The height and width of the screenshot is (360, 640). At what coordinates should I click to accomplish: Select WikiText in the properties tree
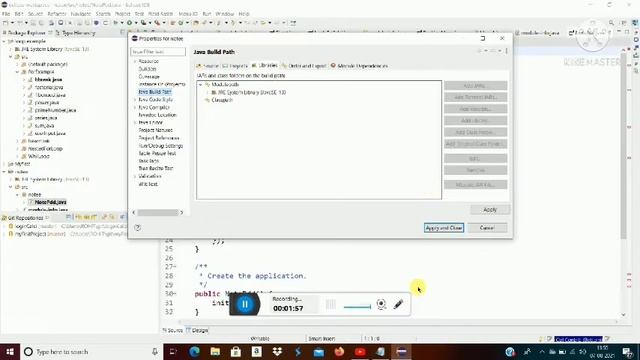148,184
